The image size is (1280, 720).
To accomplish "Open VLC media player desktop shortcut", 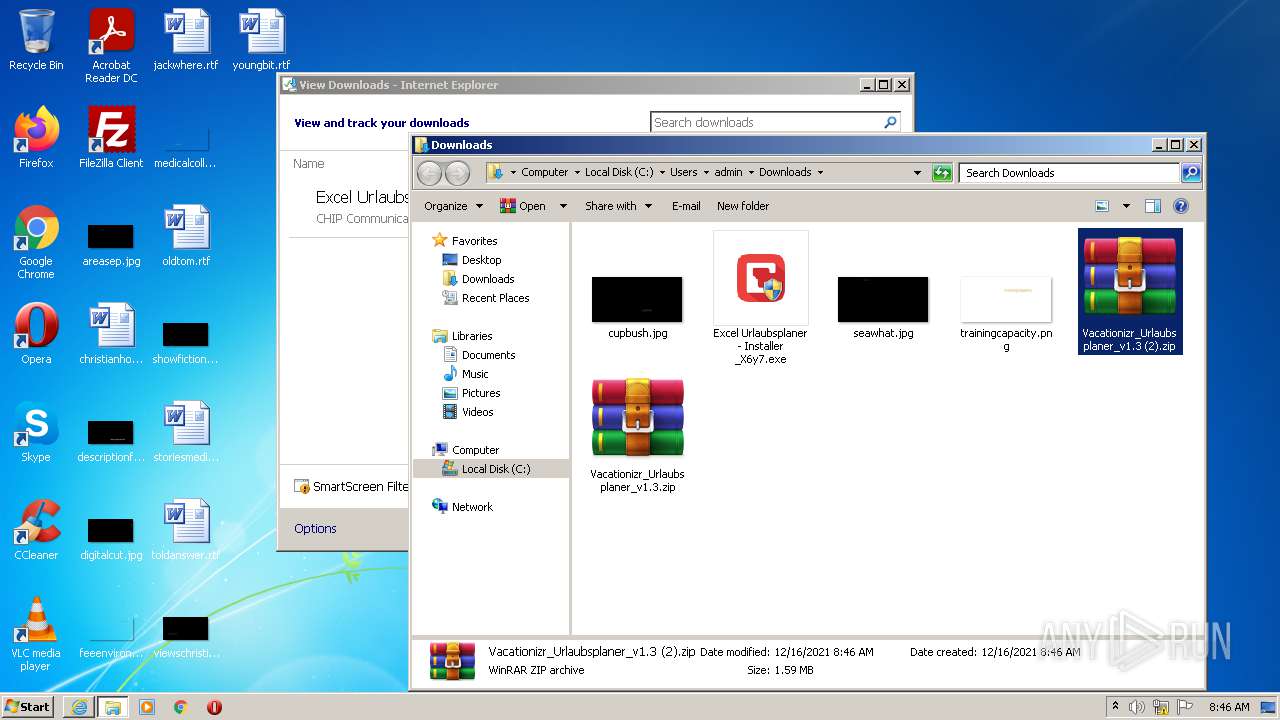I will tap(36, 634).
